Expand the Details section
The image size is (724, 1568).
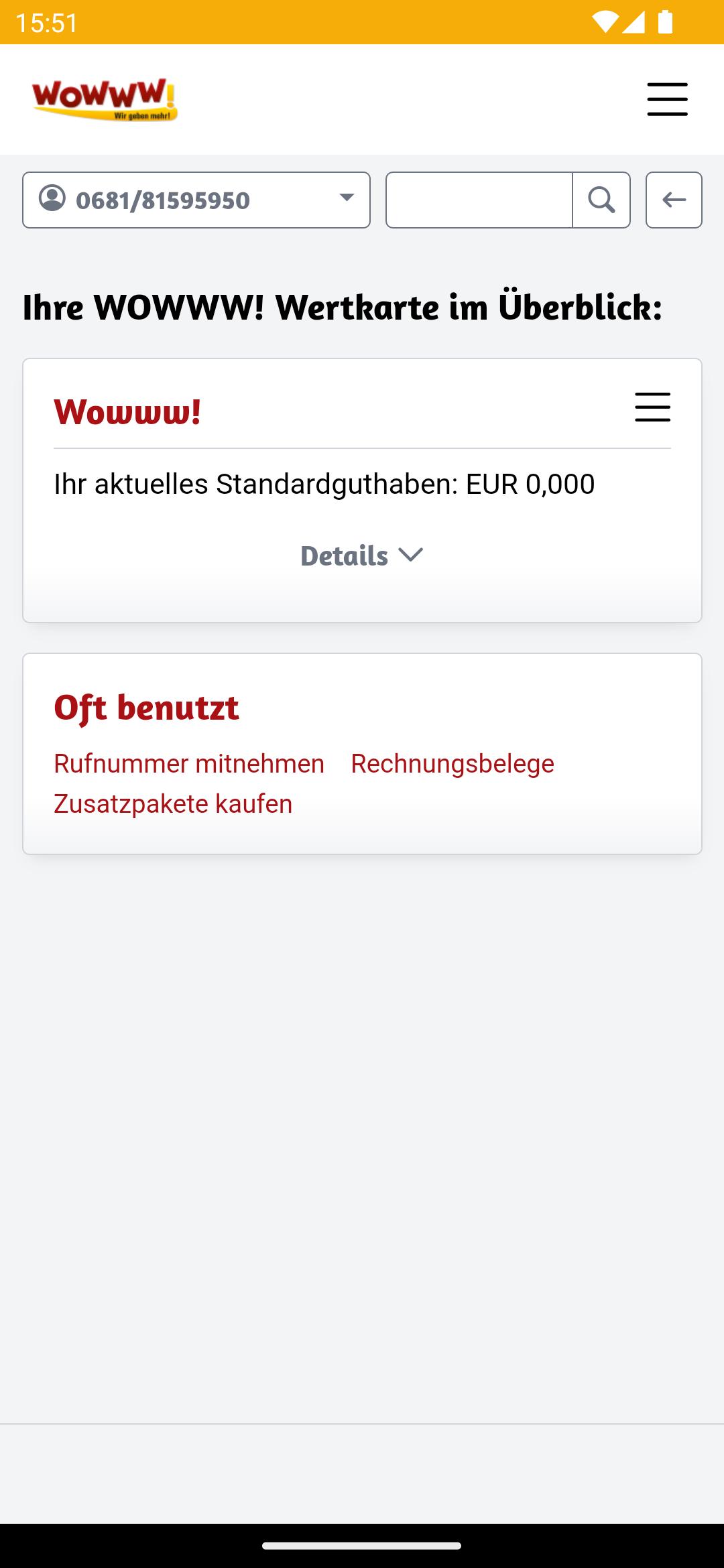[362, 556]
